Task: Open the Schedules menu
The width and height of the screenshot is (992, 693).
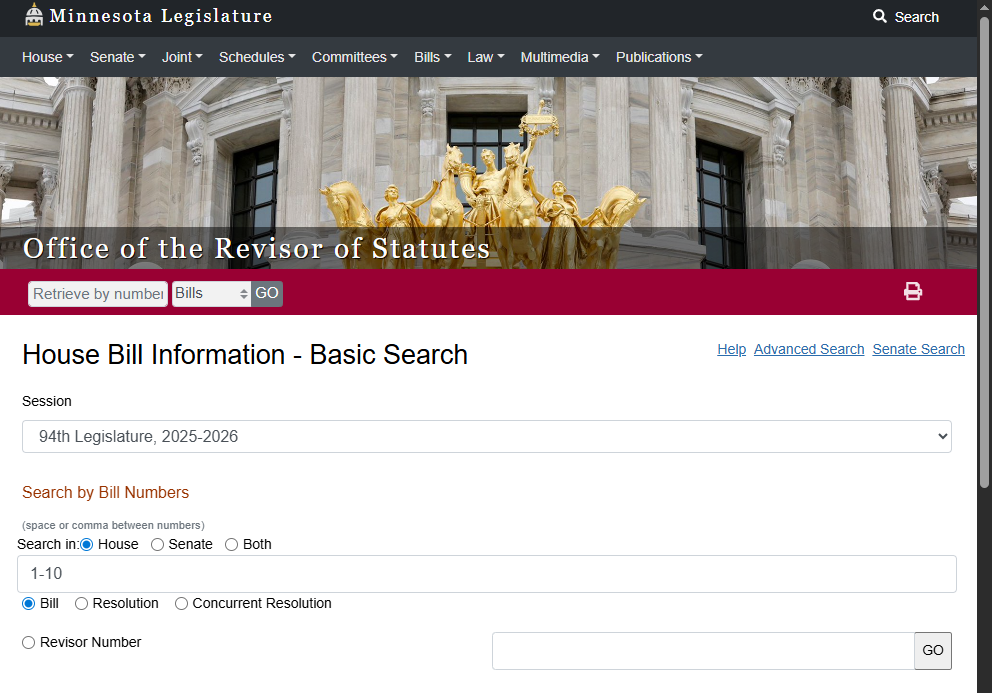Action: 257,57
